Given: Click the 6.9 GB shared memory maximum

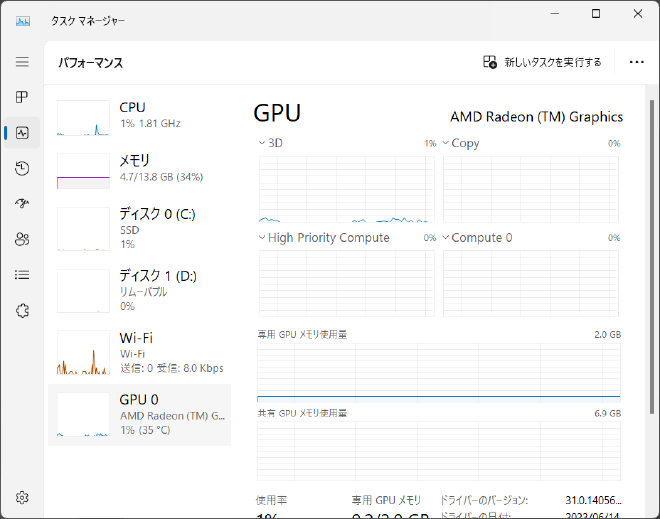Looking at the screenshot, I should point(607,413).
